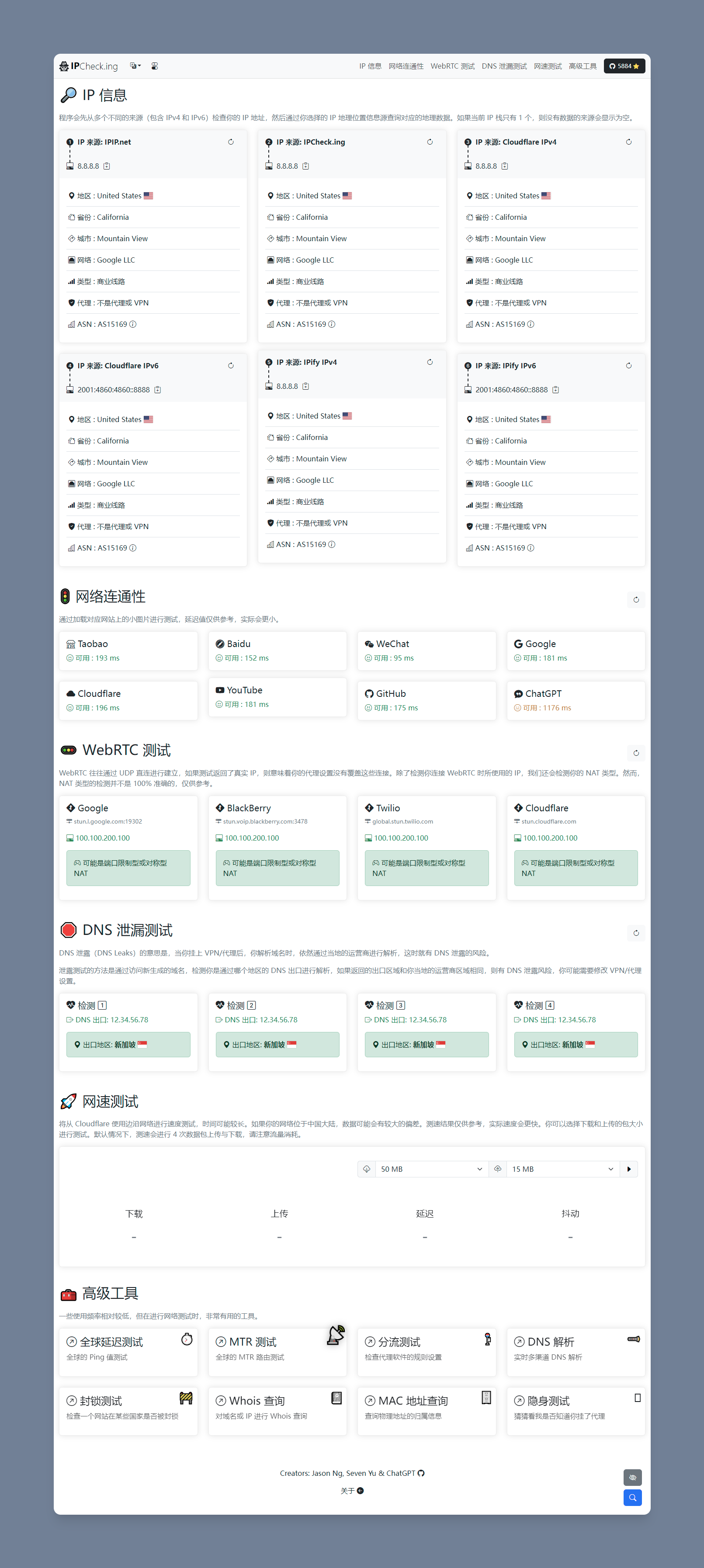The image size is (704, 1568).
Task: Copy the IP address from IPIP.net card
Action: coord(107,166)
